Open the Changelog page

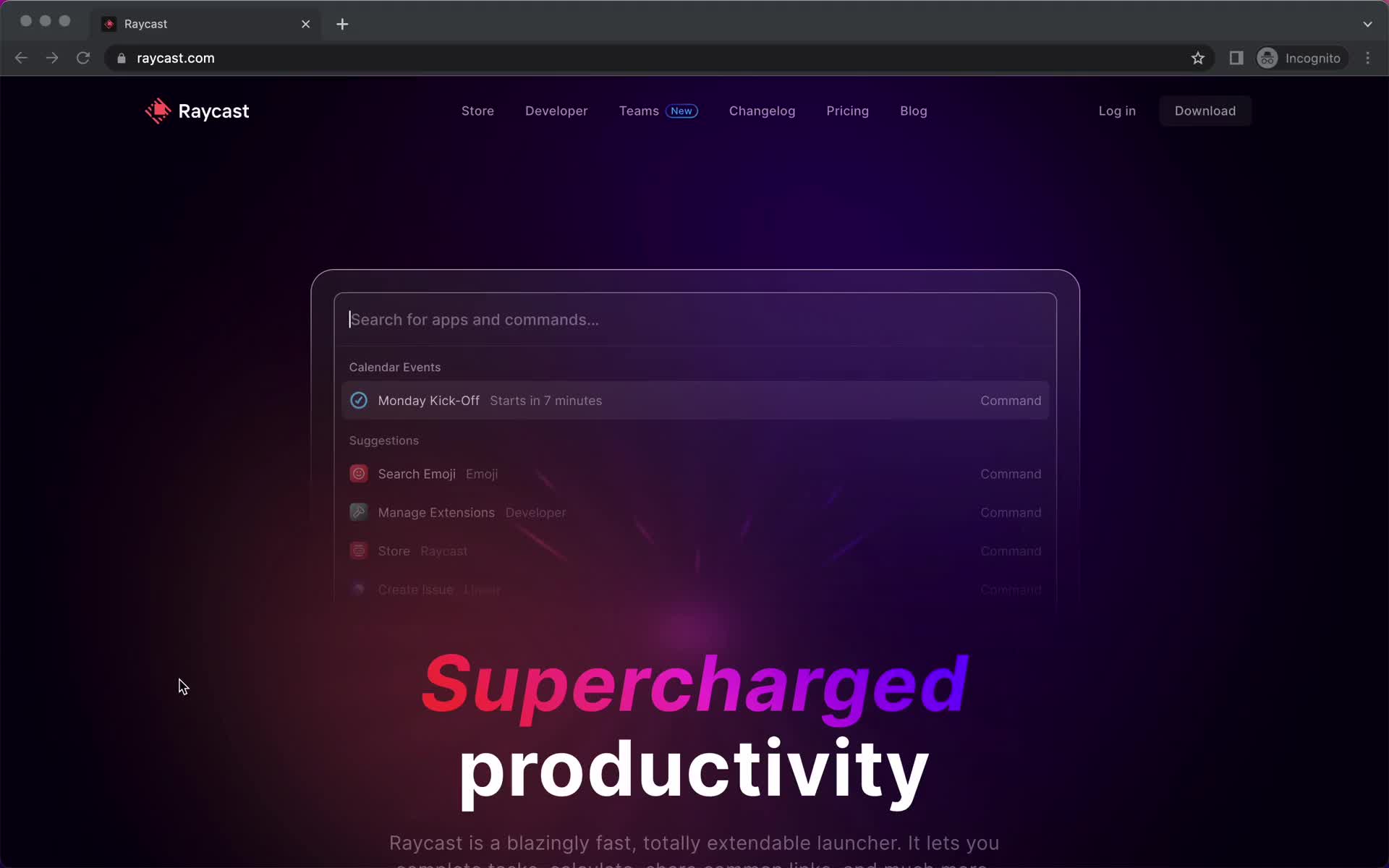(x=762, y=111)
